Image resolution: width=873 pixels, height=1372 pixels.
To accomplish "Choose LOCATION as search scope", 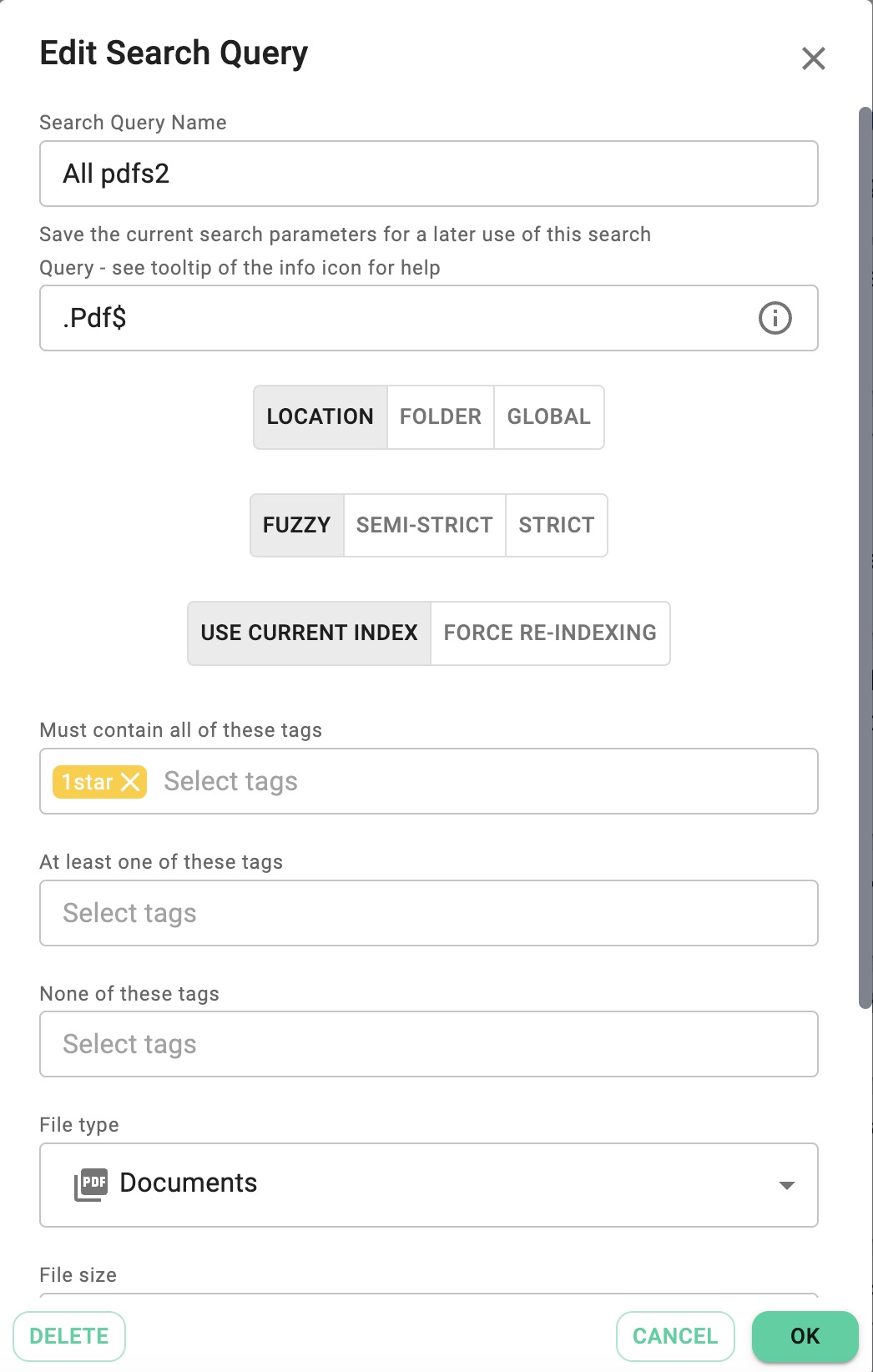I will tap(320, 416).
